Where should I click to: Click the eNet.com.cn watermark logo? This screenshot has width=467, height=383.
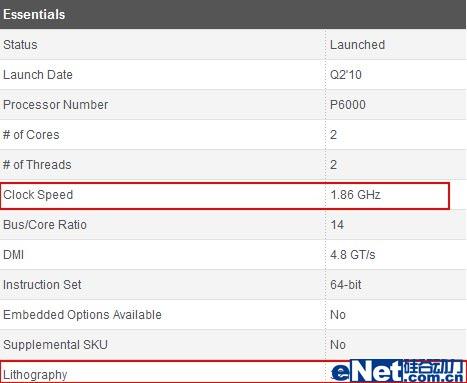[398, 371]
